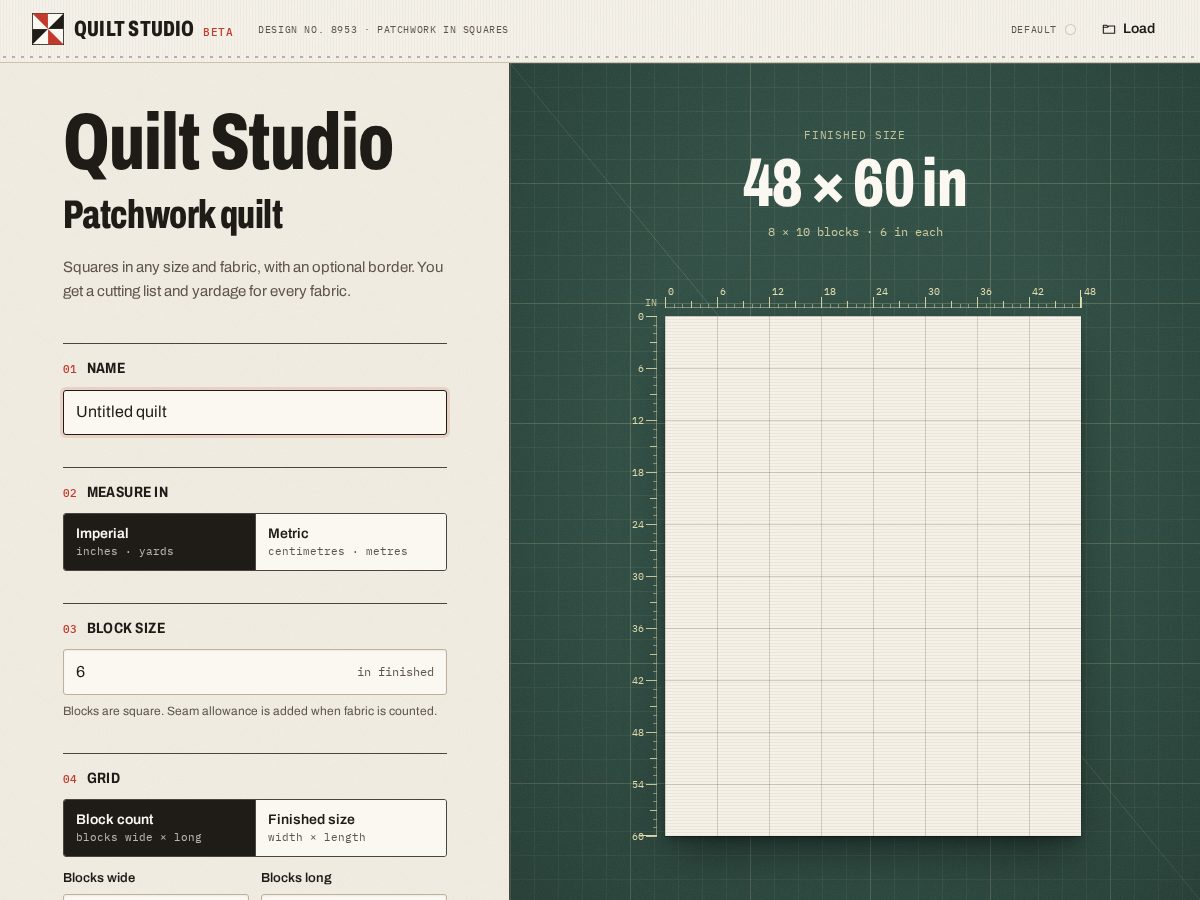The height and width of the screenshot is (900, 1200).
Task: Click the 48 × 60 in finished size heading
Action: [855, 184]
